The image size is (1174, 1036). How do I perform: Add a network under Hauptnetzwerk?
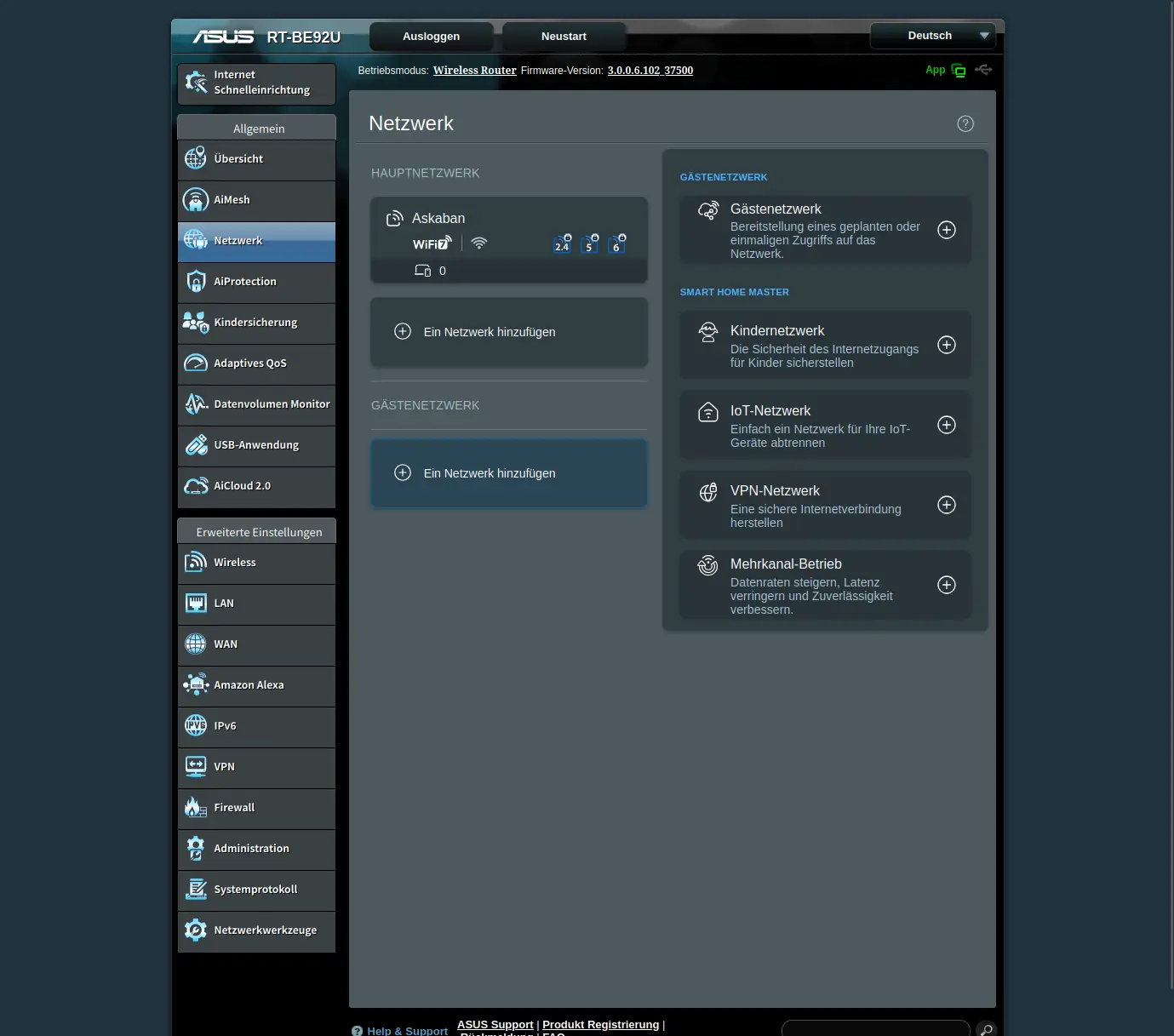pyautogui.click(x=489, y=332)
